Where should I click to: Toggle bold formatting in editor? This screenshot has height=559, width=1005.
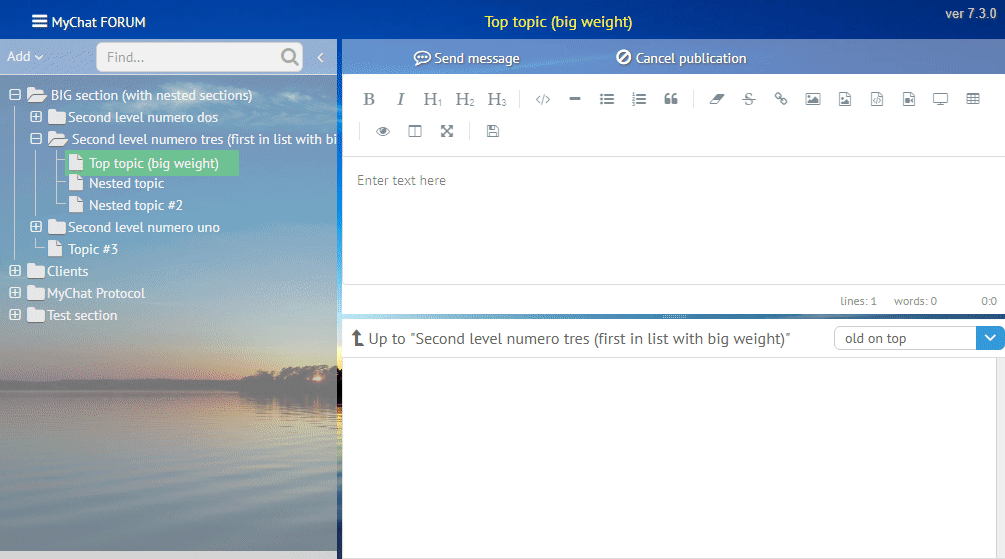pos(369,99)
